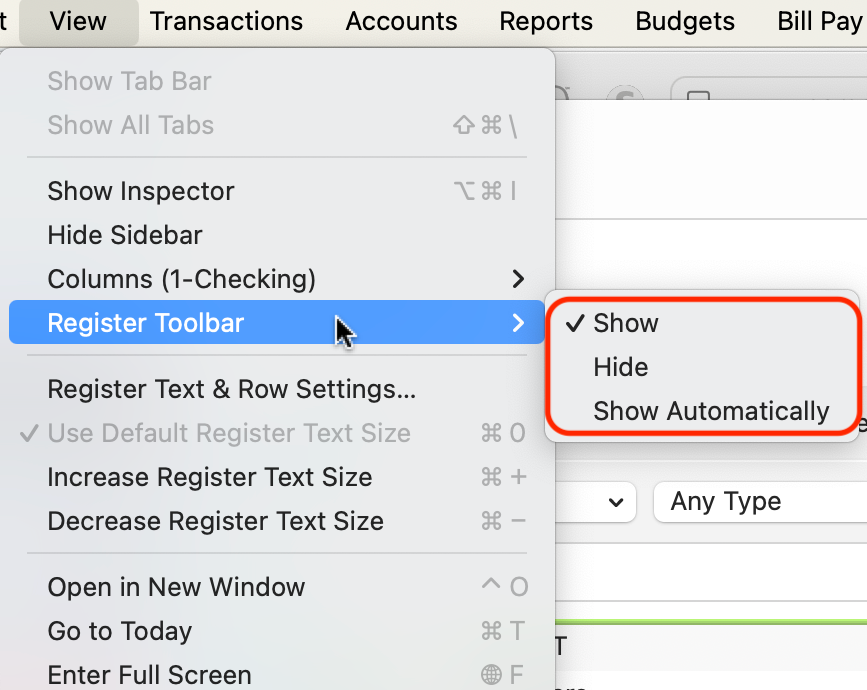
Task: Expand the Register Toolbar submenu chevron
Action: (518, 323)
